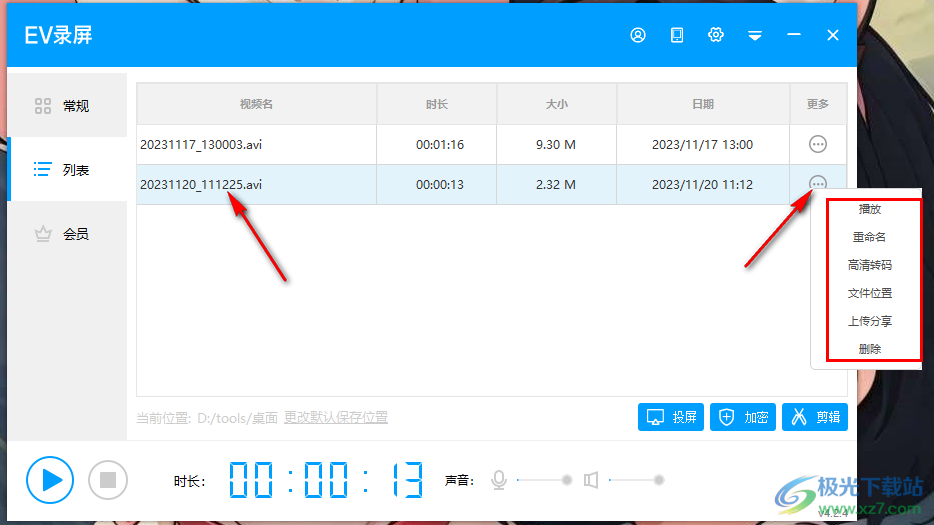Open the user account icon

click(x=638, y=35)
